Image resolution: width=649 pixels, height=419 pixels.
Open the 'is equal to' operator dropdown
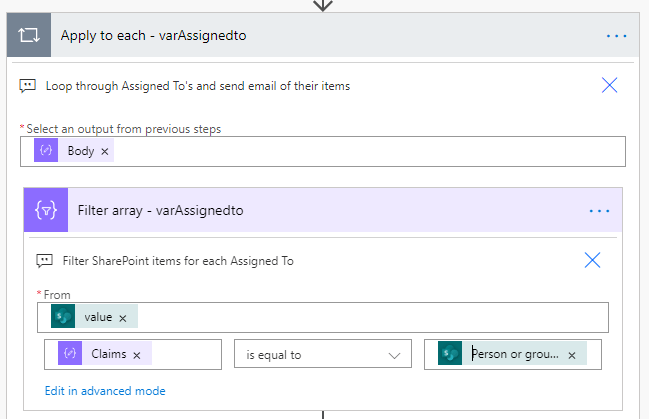[323, 355]
